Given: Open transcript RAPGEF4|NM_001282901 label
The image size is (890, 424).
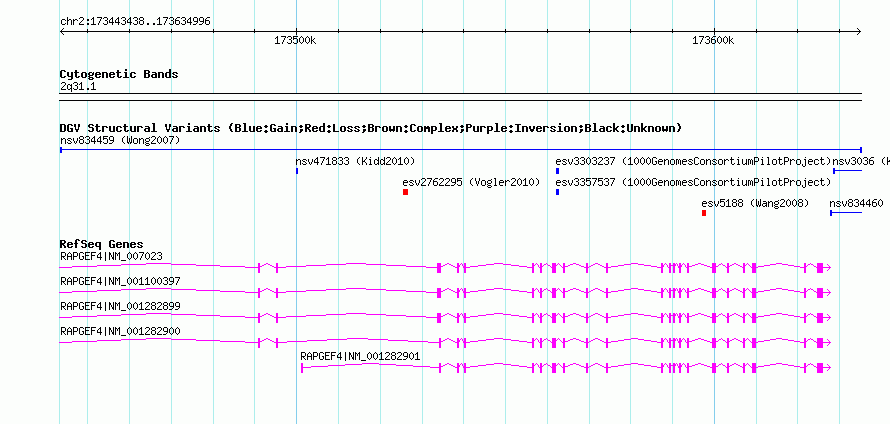Looking at the screenshot, I should coord(360,356).
